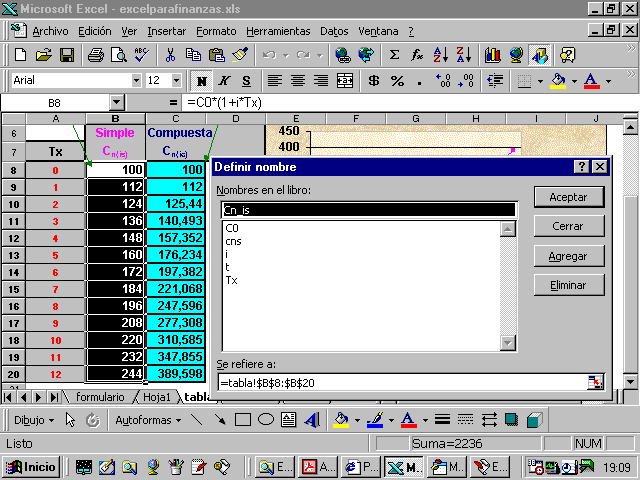Open the Dibujo drawing menu
The width and height of the screenshot is (640, 480).
[x=34, y=420]
